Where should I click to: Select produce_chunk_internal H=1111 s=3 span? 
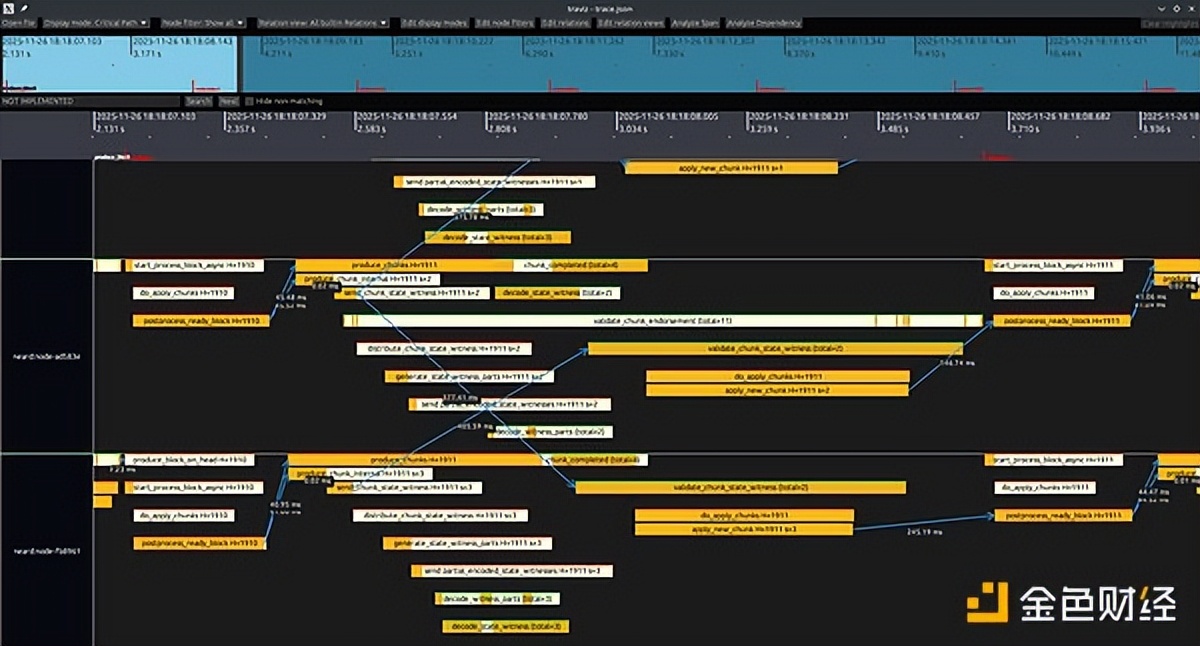(x=360, y=473)
